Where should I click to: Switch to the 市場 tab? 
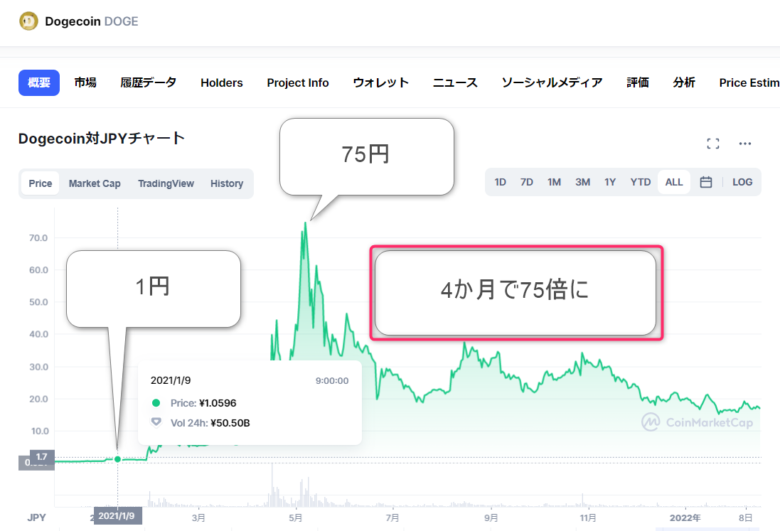click(86, 83)
